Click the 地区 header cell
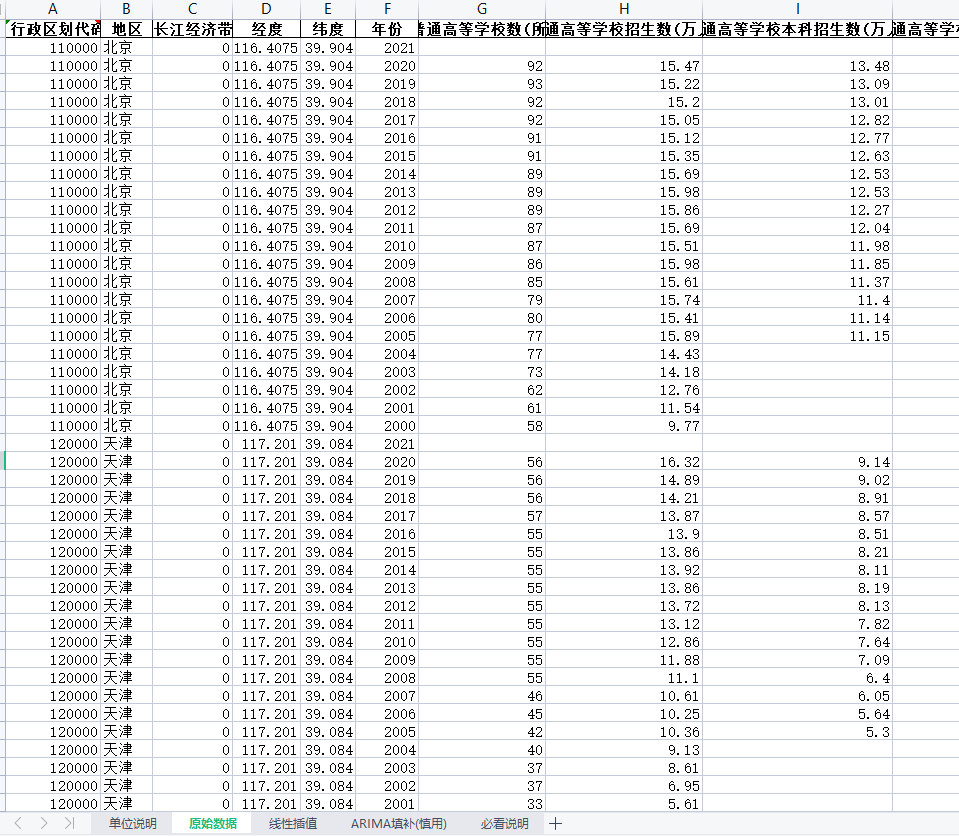This screenshot has width=959, height=836. pos(126,29)
